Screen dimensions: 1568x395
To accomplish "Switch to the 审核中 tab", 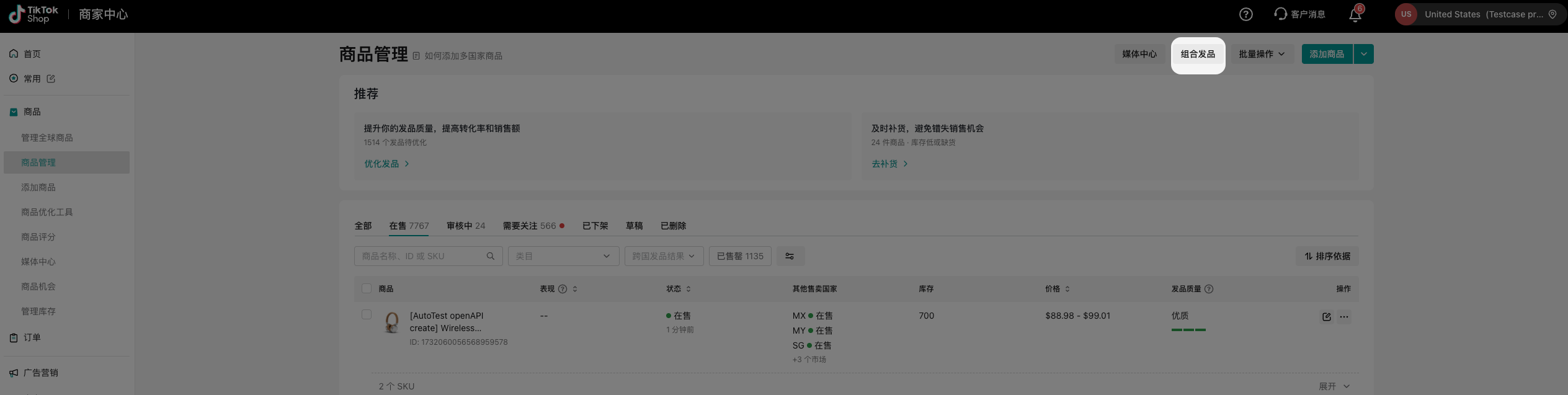I will pos(465,226).
